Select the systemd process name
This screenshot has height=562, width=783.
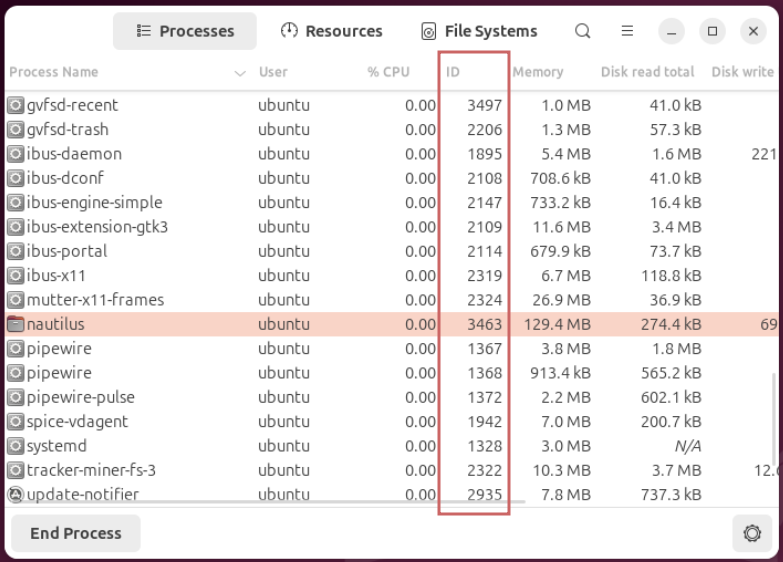pos(56,446)
